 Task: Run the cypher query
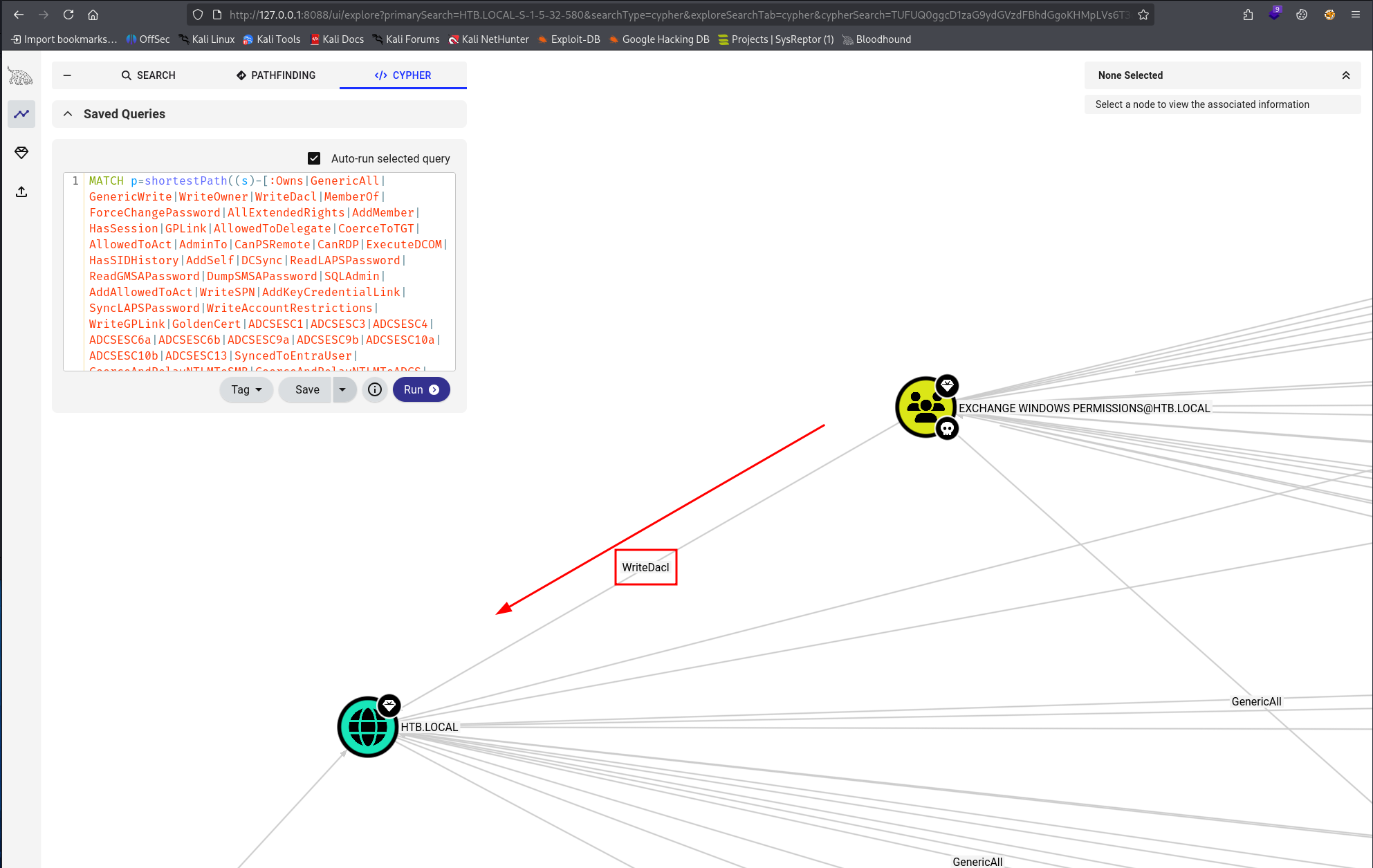pyautogui.click(x=421, y=389)
